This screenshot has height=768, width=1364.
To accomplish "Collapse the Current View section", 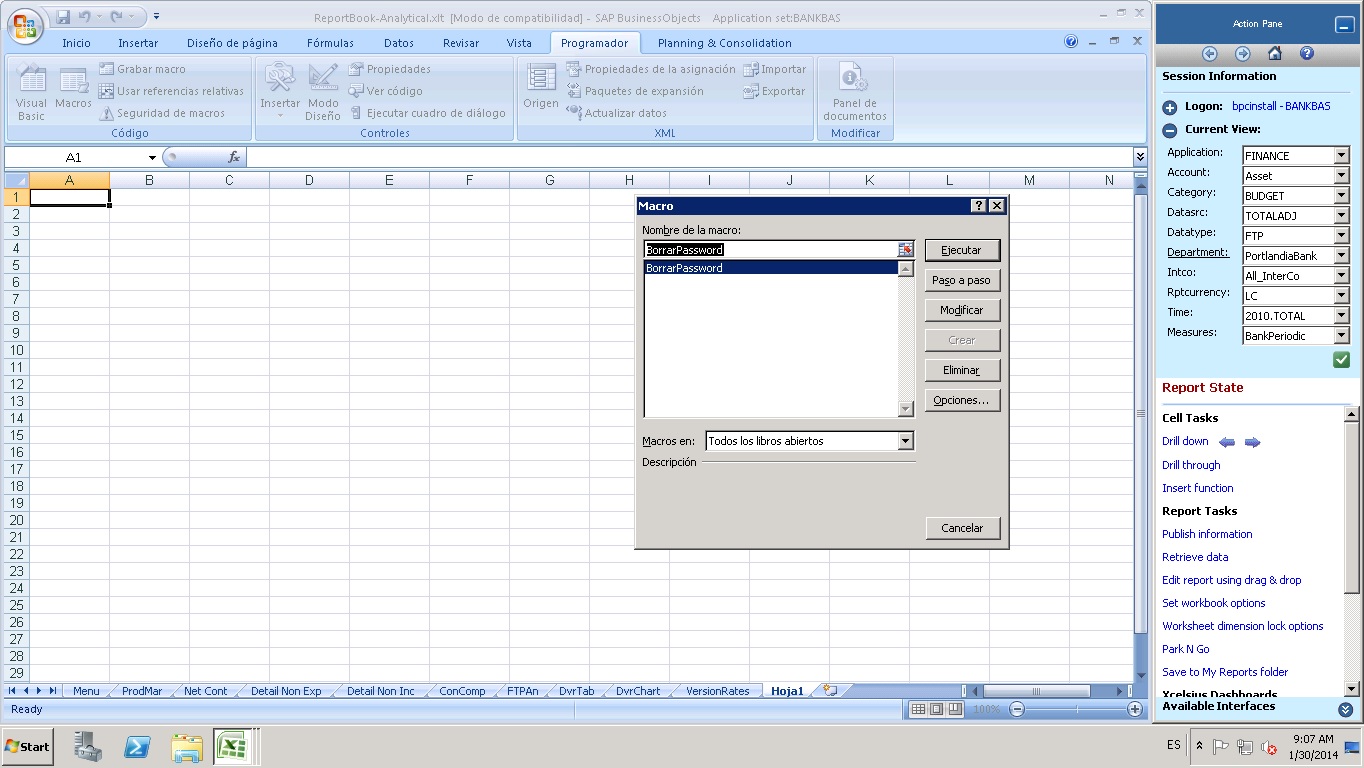I will tap(1170, 130).
